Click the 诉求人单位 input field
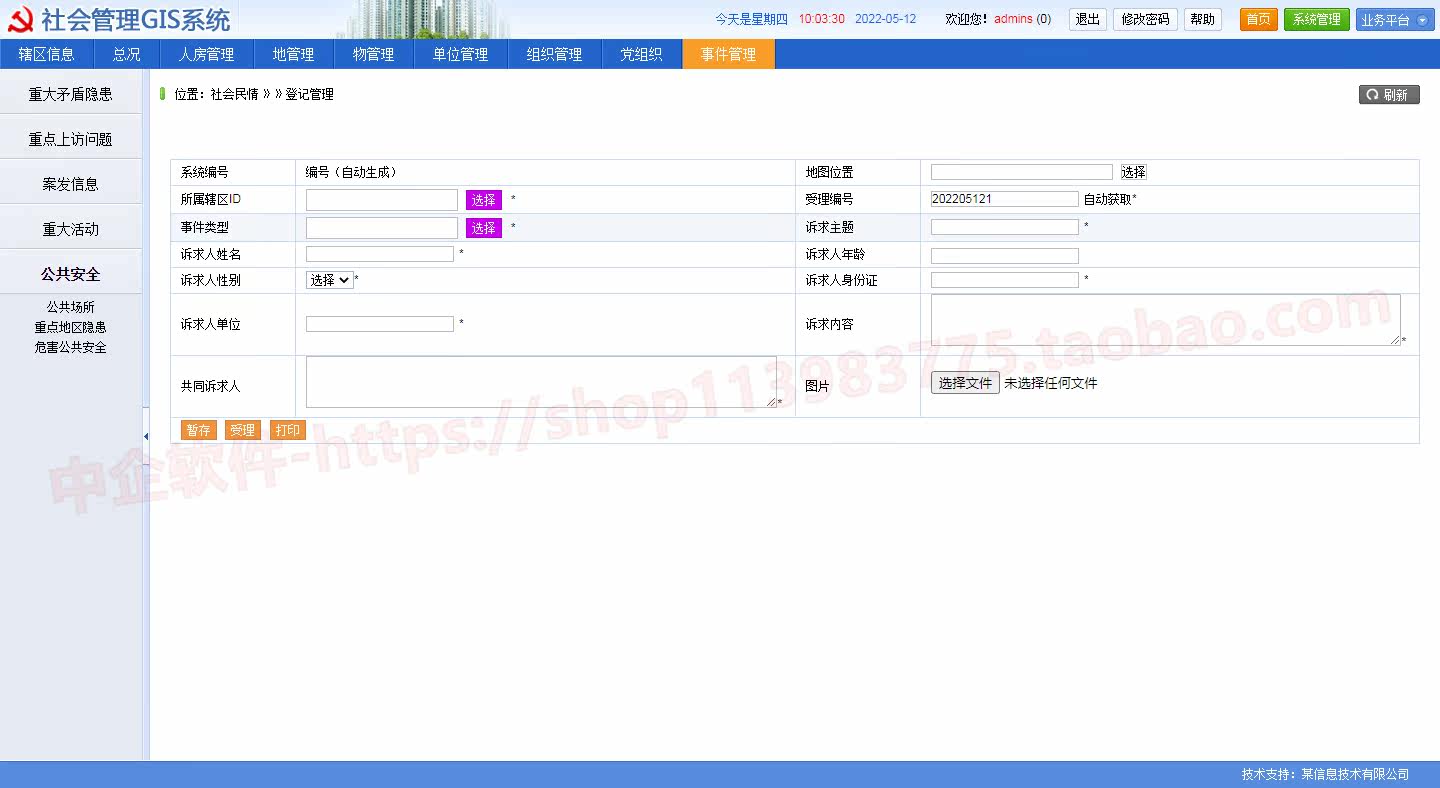 pyautogui.click(x=380, y=324)
